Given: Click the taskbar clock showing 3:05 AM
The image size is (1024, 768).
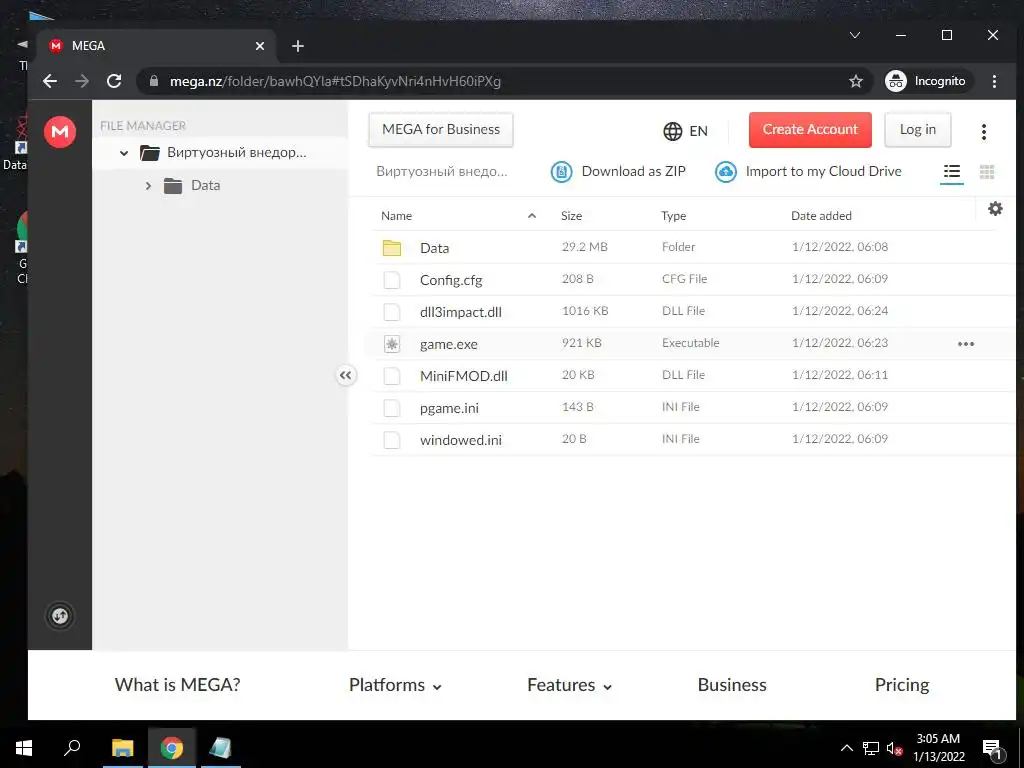Looking at the screenshot, I should (x=938, y=748).
